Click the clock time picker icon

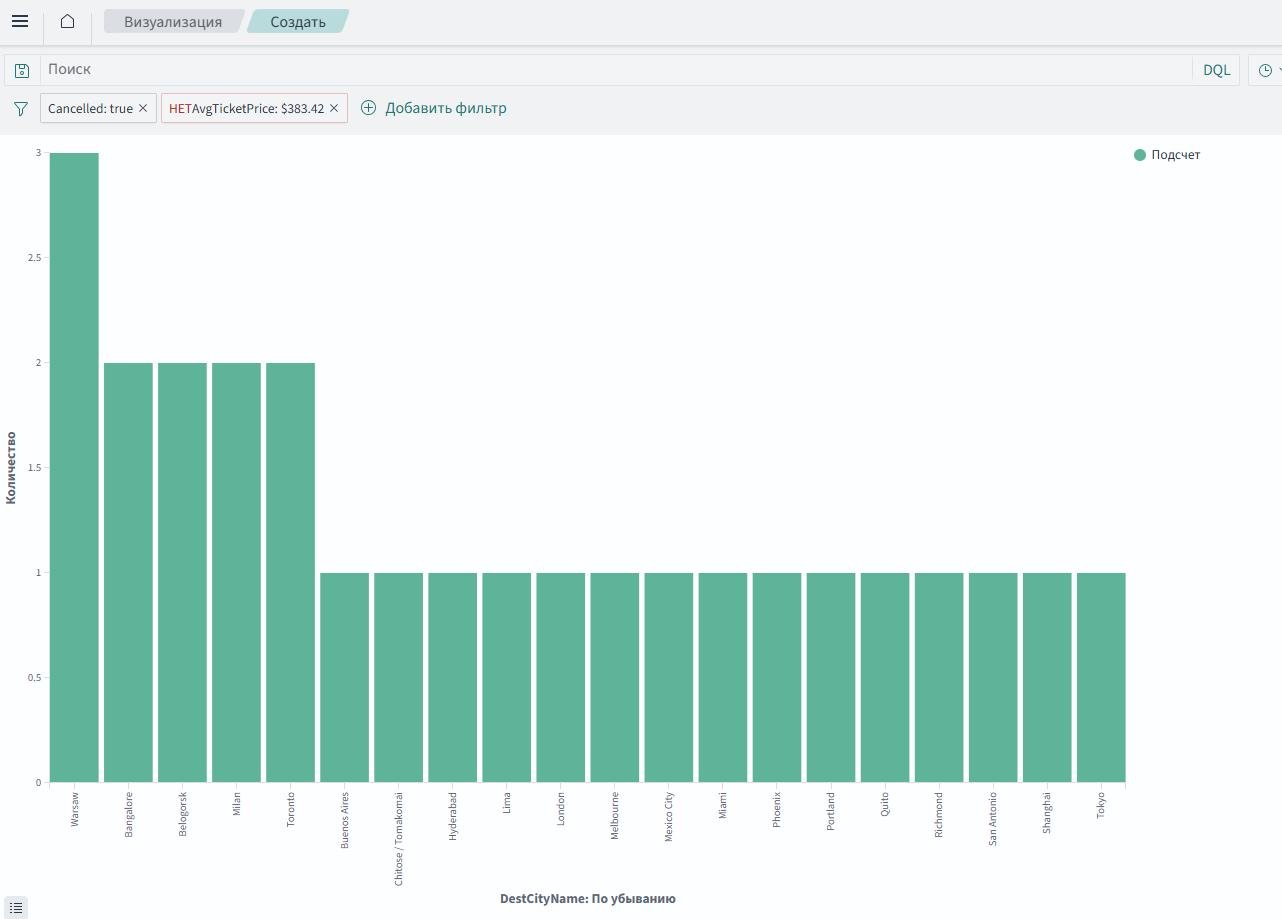click(1265, 70)
